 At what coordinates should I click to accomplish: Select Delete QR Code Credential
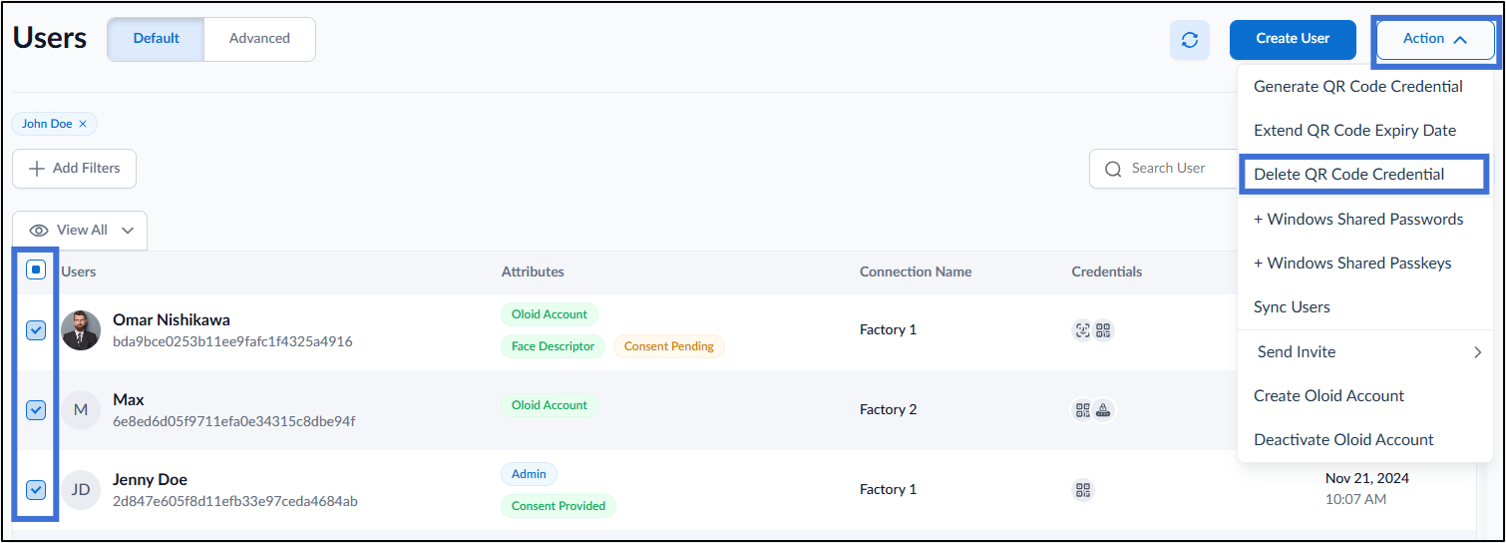pyautogui.click(x=1349, y=174)
